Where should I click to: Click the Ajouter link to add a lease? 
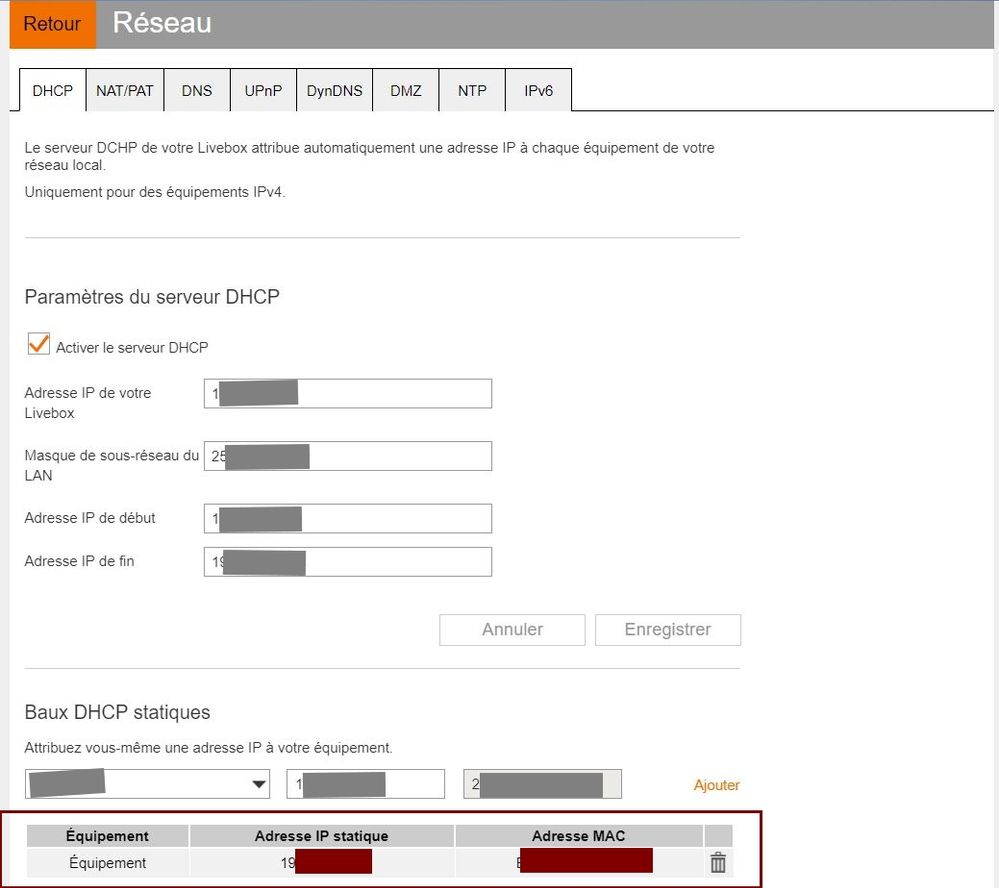[716, 786]
